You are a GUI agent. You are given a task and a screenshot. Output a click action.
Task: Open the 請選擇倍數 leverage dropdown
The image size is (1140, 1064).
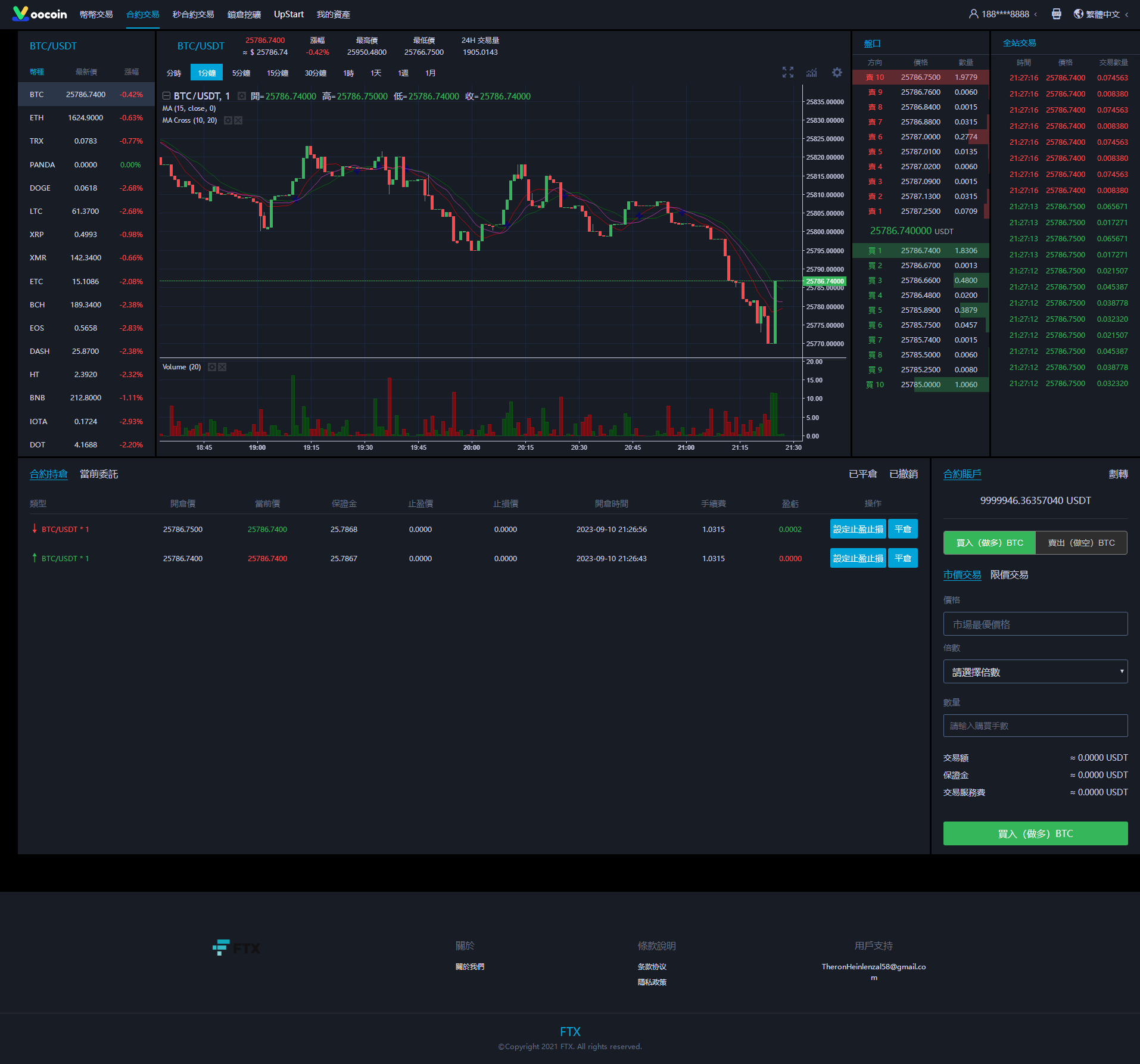coord(1035,671)
